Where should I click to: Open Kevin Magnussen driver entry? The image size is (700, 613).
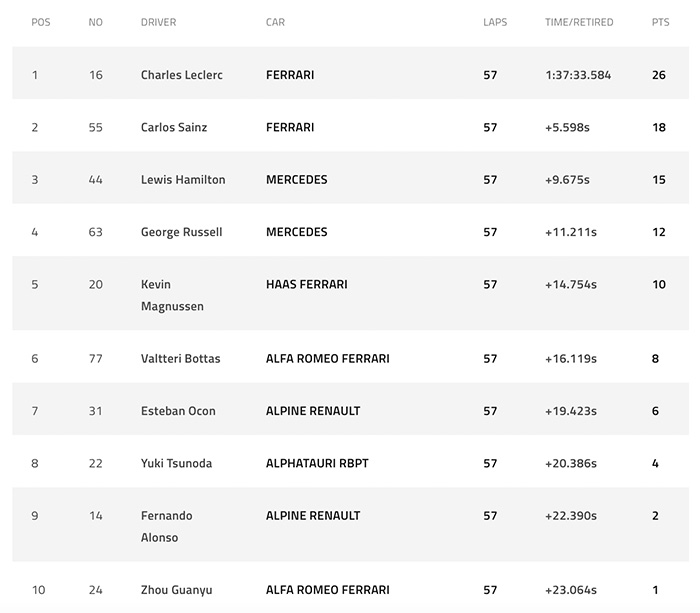172,295
